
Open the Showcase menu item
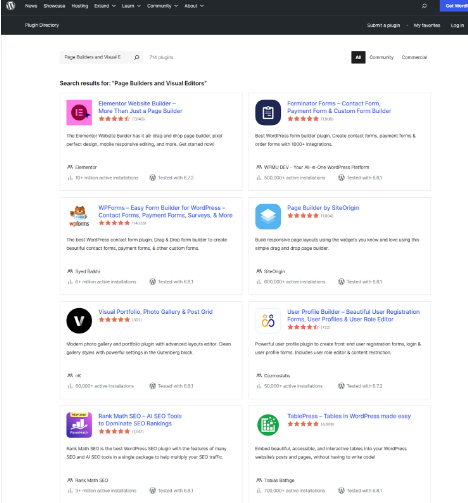tap(54, 6)
